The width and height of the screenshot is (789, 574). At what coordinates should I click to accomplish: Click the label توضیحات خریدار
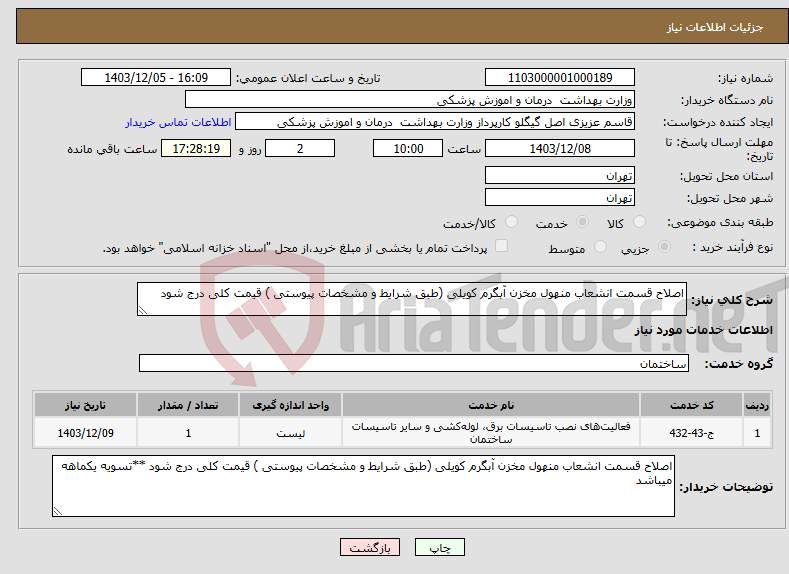coord(726,487)
